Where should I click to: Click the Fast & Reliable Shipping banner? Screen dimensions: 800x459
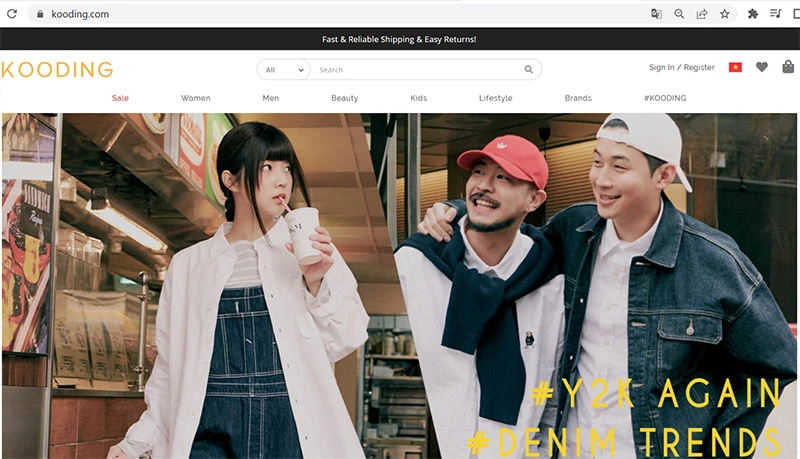click(x=399, y=39)
